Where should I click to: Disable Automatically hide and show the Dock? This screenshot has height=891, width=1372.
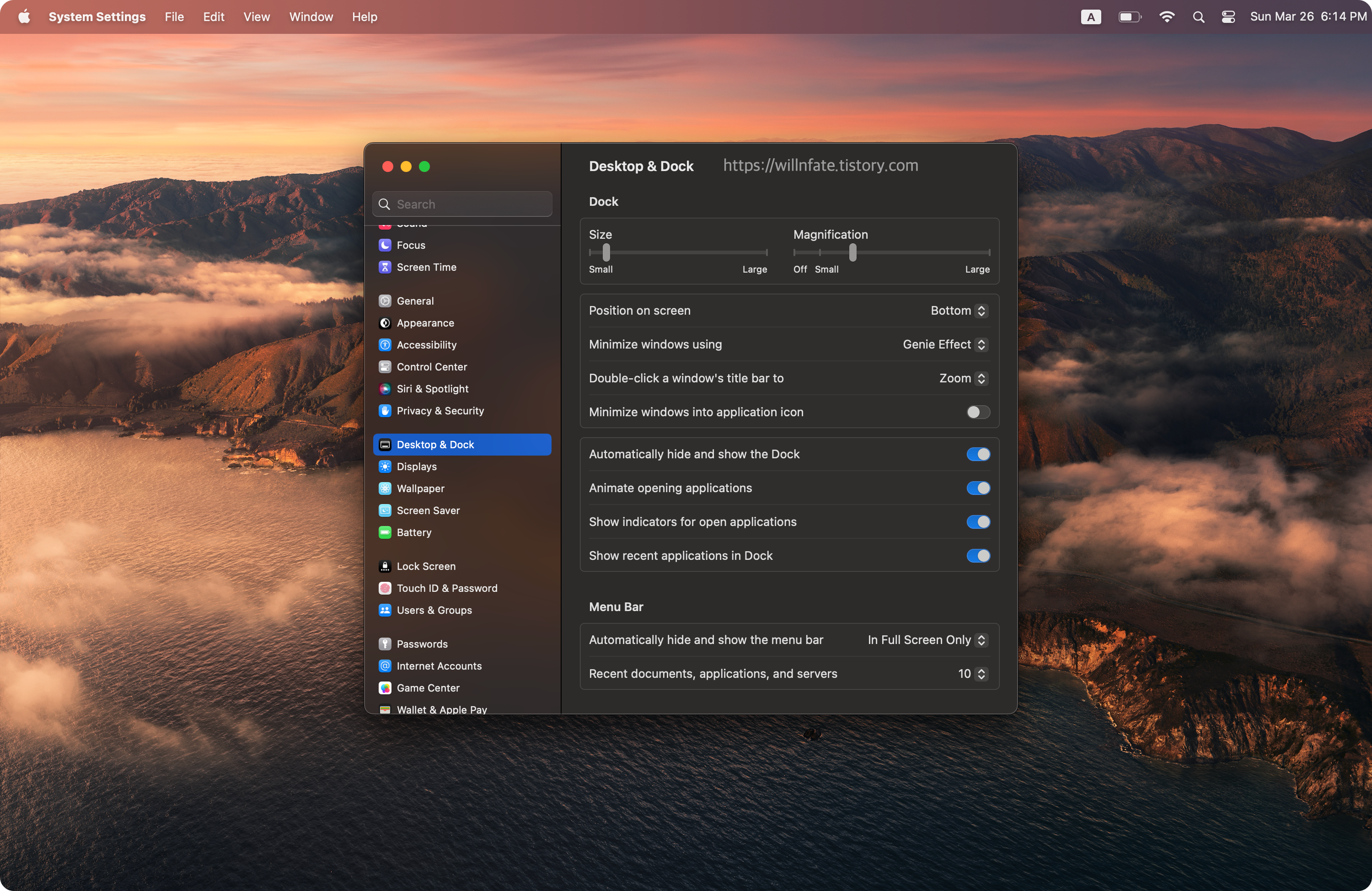[978, 455]
